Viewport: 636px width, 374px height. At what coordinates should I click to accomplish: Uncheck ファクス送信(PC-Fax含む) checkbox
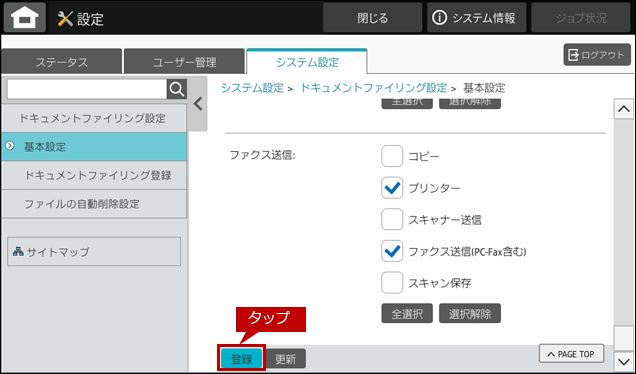(392, 251)
